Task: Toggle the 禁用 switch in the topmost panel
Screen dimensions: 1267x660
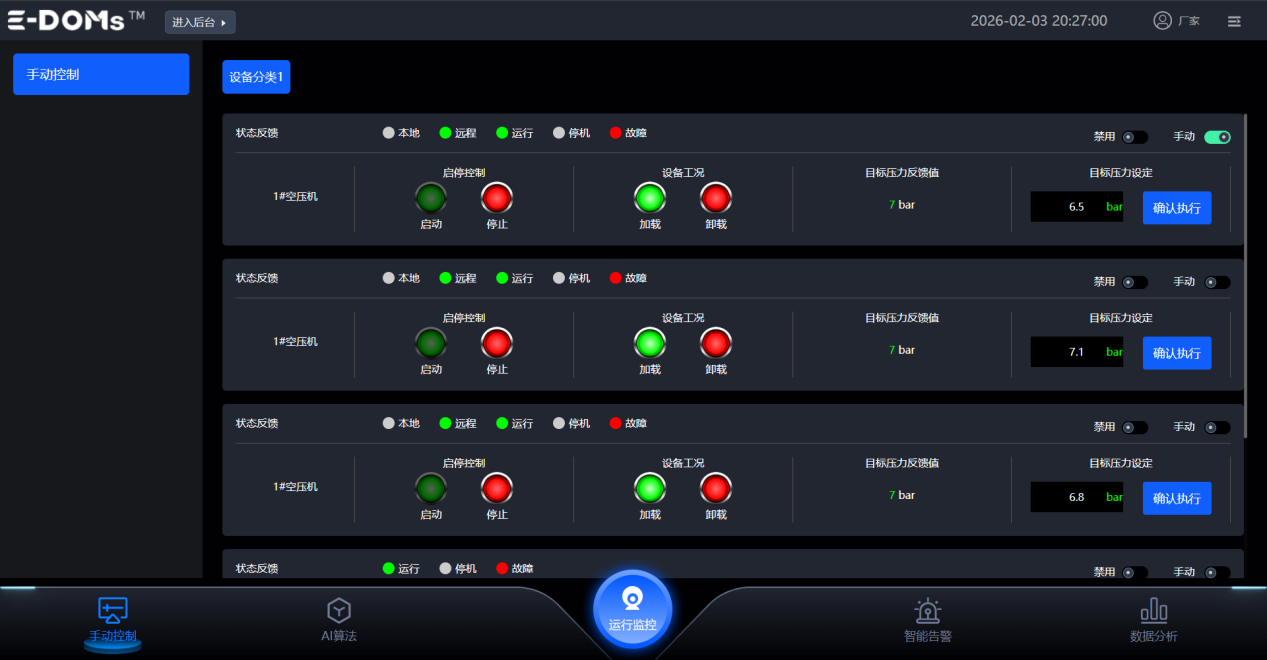Action: pyautogui.click(x=1134, y=137)
